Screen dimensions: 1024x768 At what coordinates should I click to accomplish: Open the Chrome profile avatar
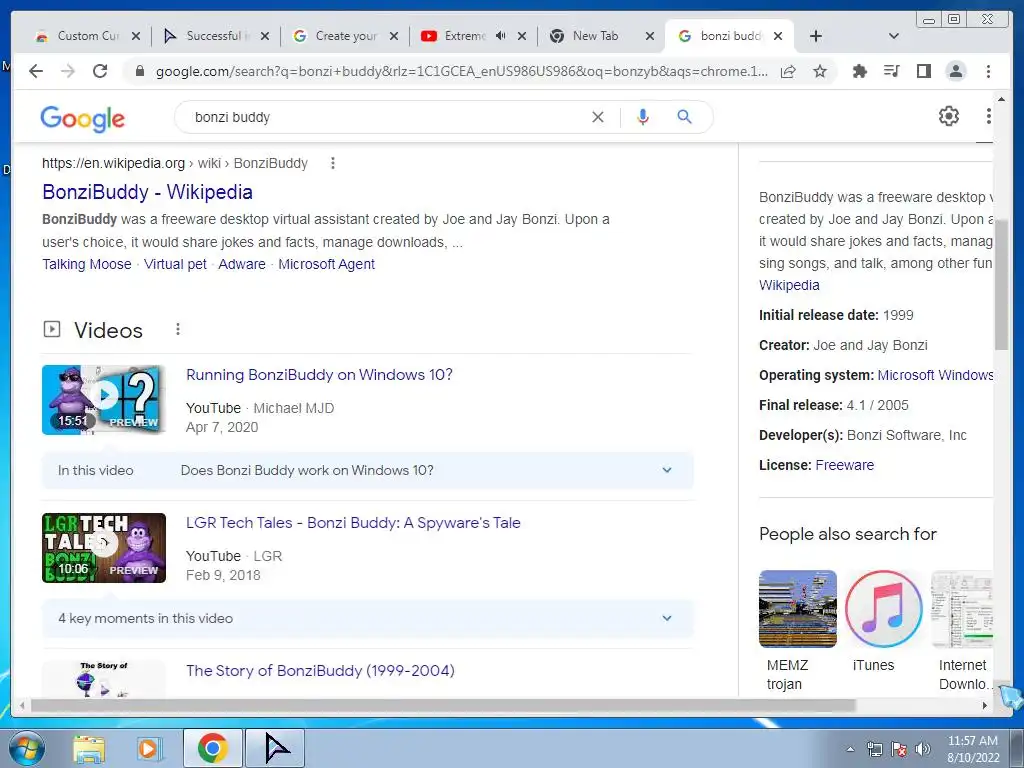[955, 71]
